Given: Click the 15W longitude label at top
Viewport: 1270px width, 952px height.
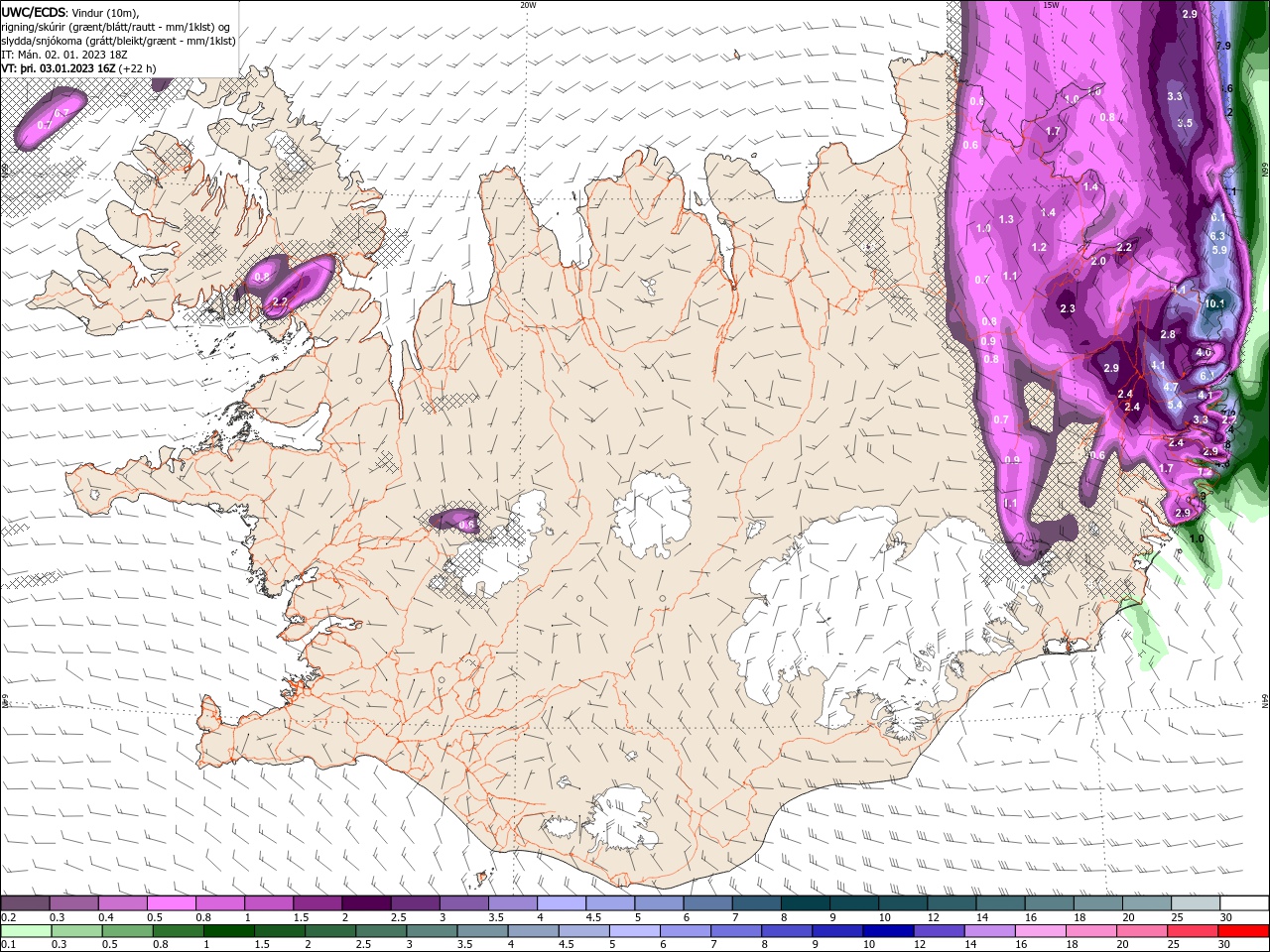Looking at the screenshot, I should coord(1051,4).
